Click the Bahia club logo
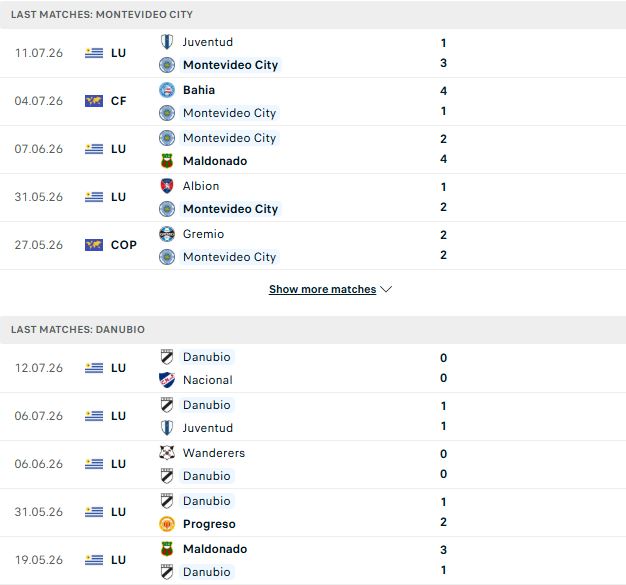 (x=166, y=90)
